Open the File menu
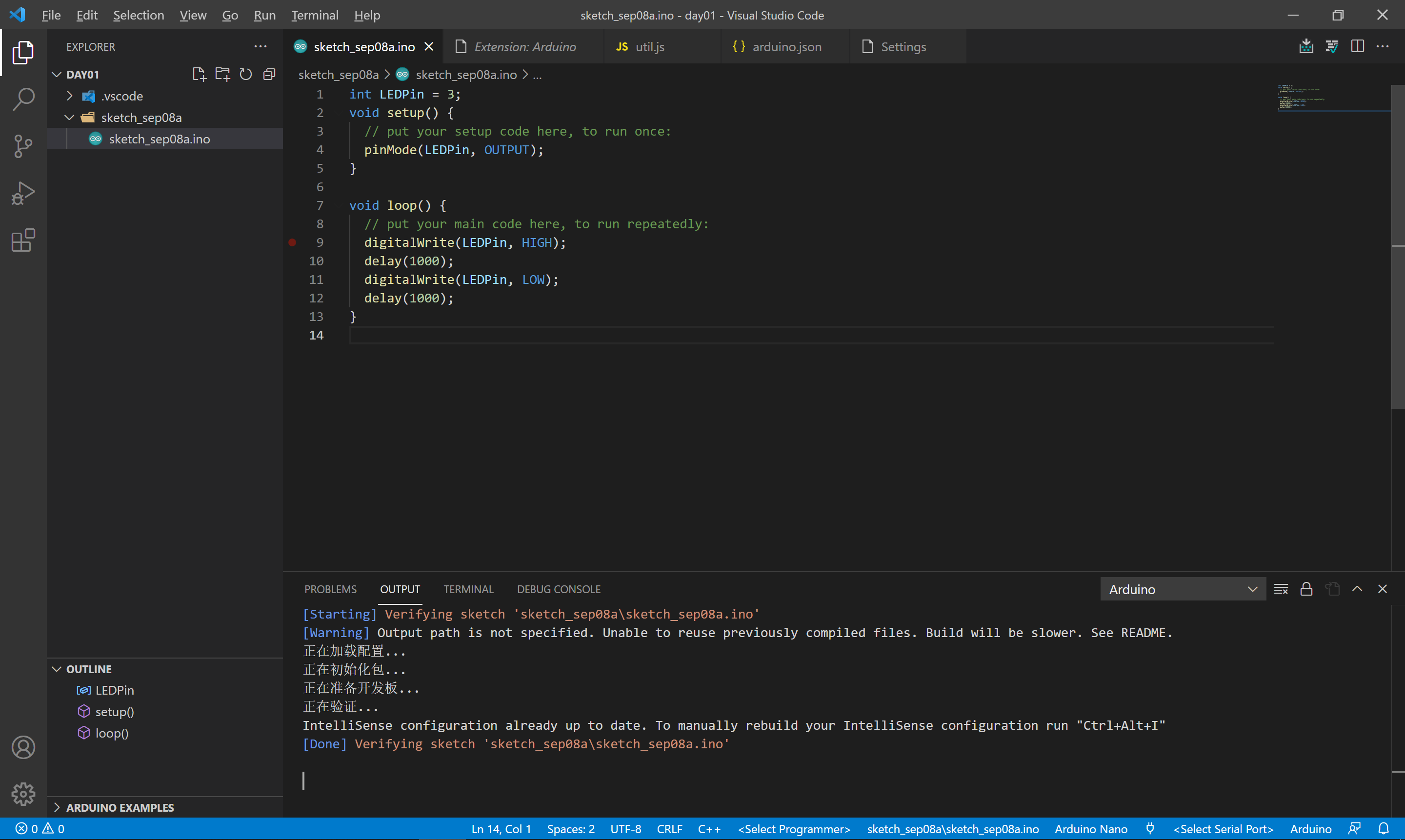This screenshot has height=840, width=1405. point(51,15)
